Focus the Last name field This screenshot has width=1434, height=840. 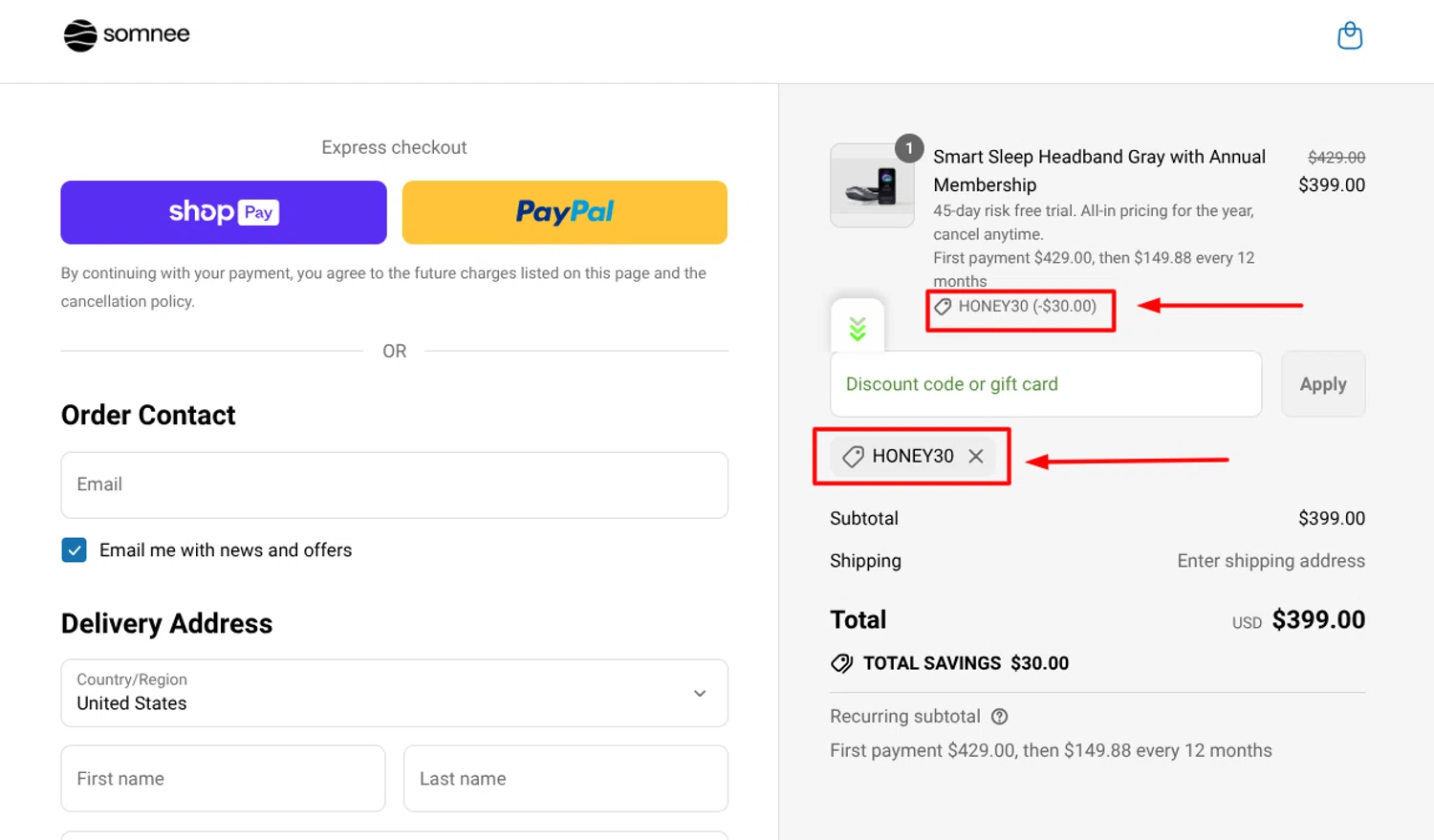(566, 779)
